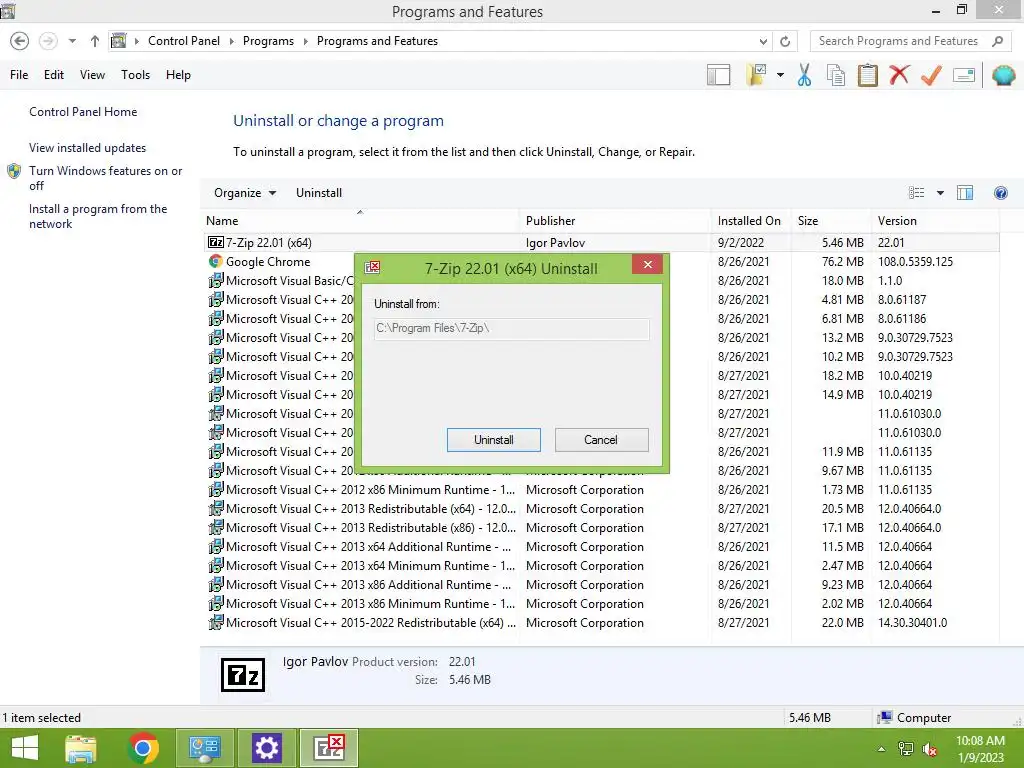Click the card-shaped Rename toolbar icon
The image size is (1024, 768).
pyautogui.click(x=964, y=75)
